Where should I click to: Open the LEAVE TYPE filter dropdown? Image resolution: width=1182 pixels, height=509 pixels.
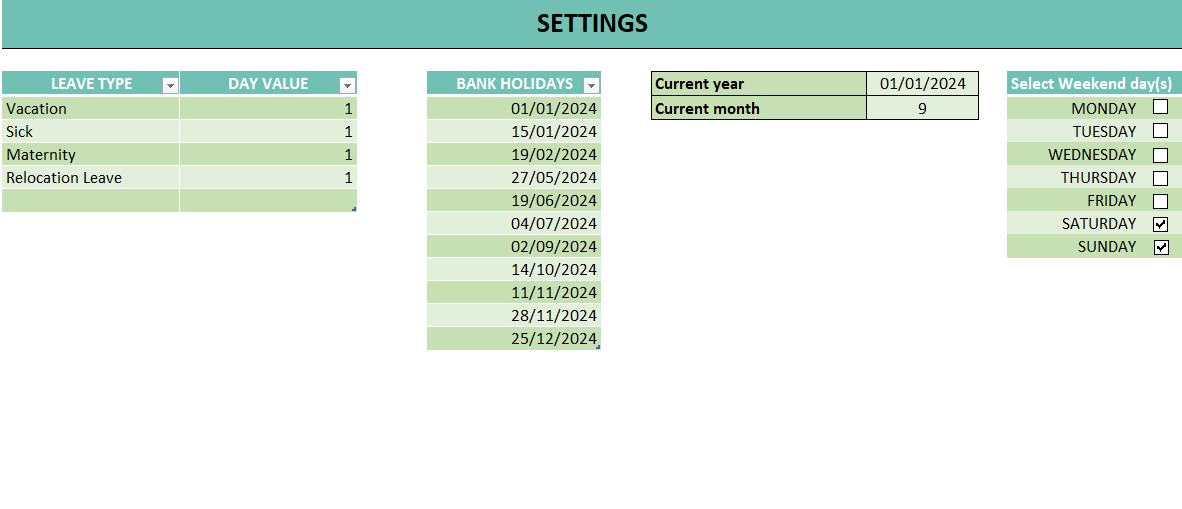pyautogui.click(x=170, y=85)
